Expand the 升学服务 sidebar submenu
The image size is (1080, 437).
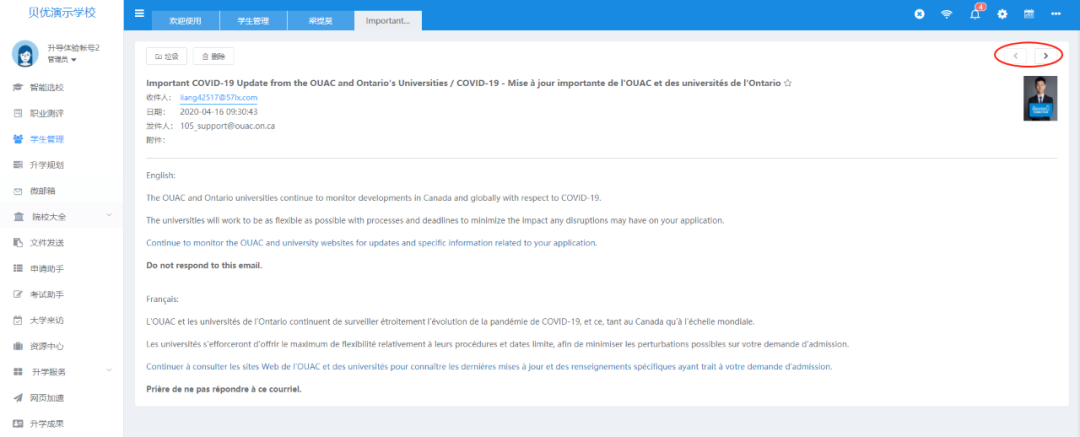point(109,372)
